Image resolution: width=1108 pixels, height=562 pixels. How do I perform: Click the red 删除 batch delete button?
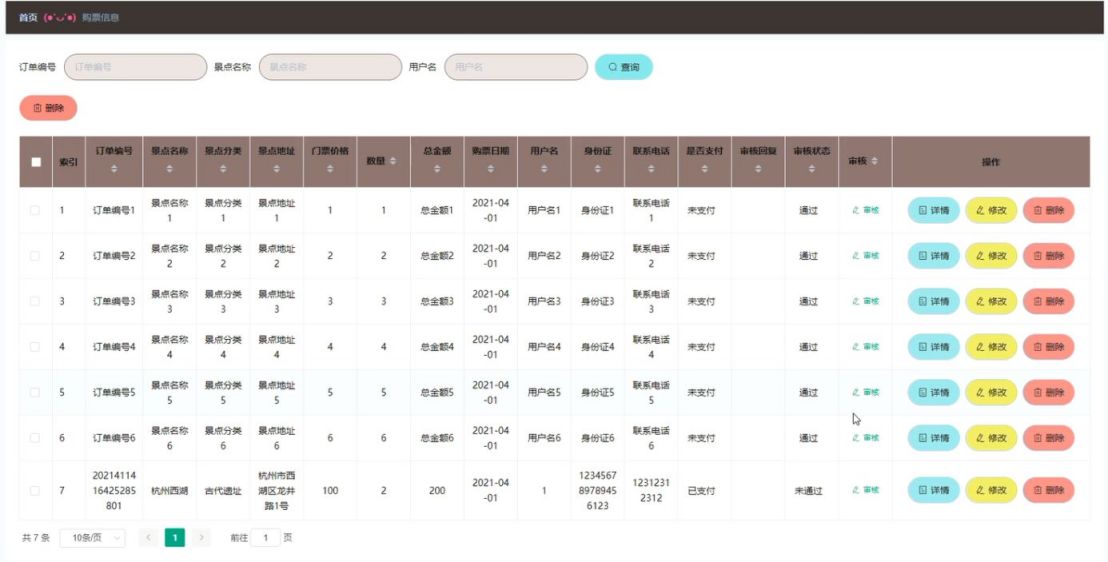[48, 108]
